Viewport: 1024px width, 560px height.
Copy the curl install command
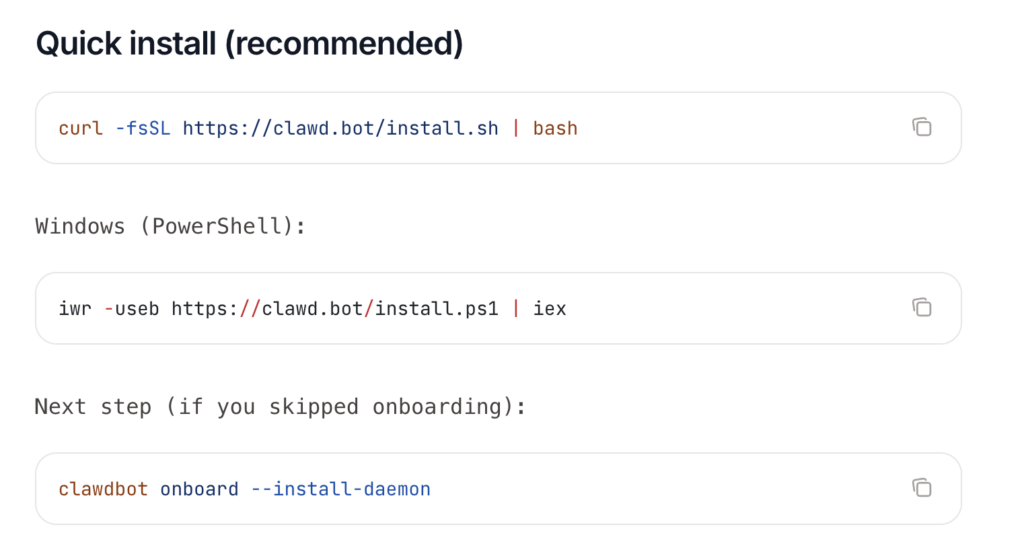pyautogui.click(x=921, y=127)
